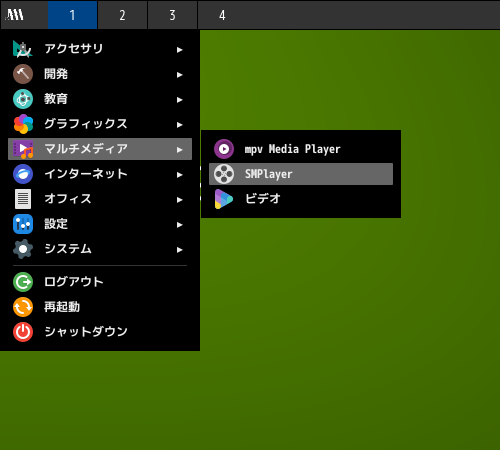Click the インターネット globe icon
Viewport: 500px width, 450px height.
(23, 174)
